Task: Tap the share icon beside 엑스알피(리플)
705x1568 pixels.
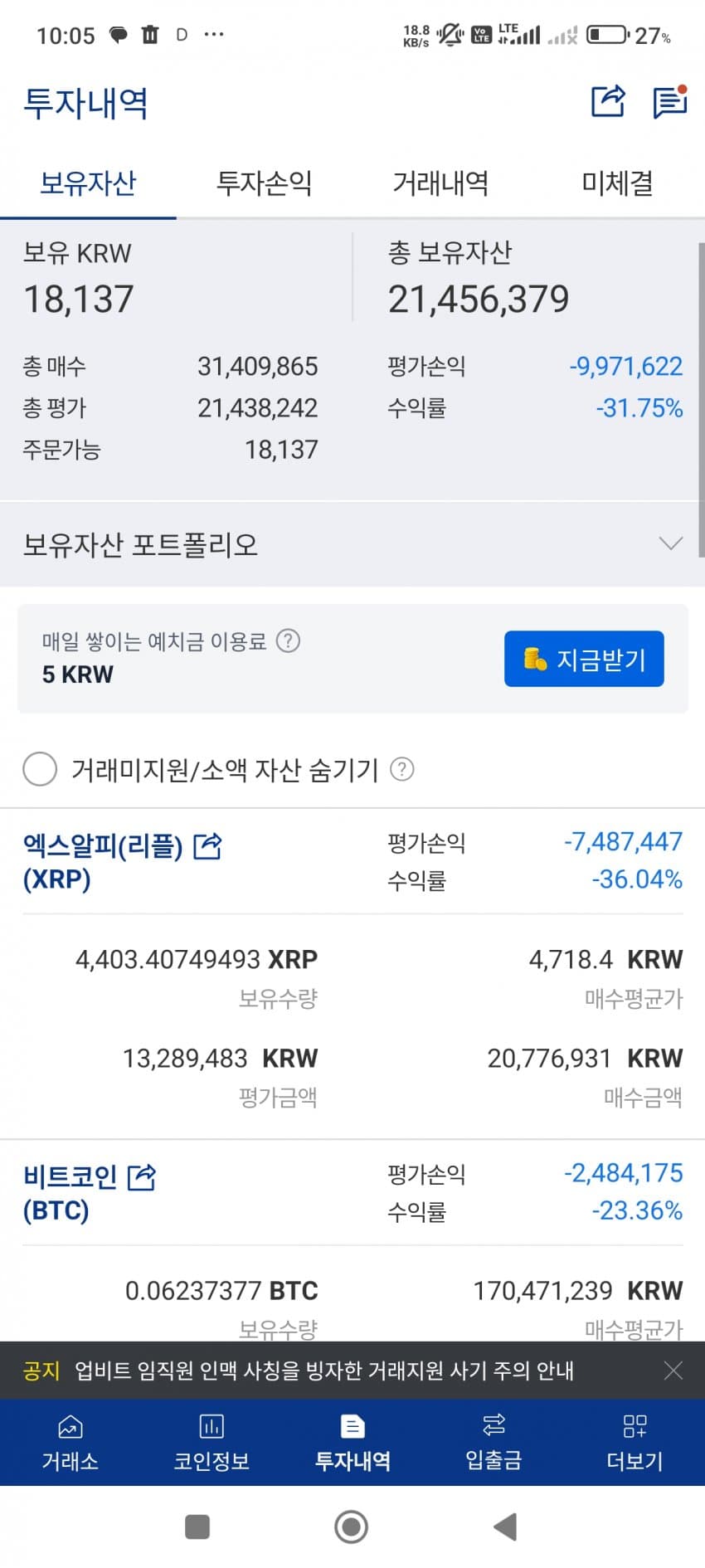Action: point(207,845)
